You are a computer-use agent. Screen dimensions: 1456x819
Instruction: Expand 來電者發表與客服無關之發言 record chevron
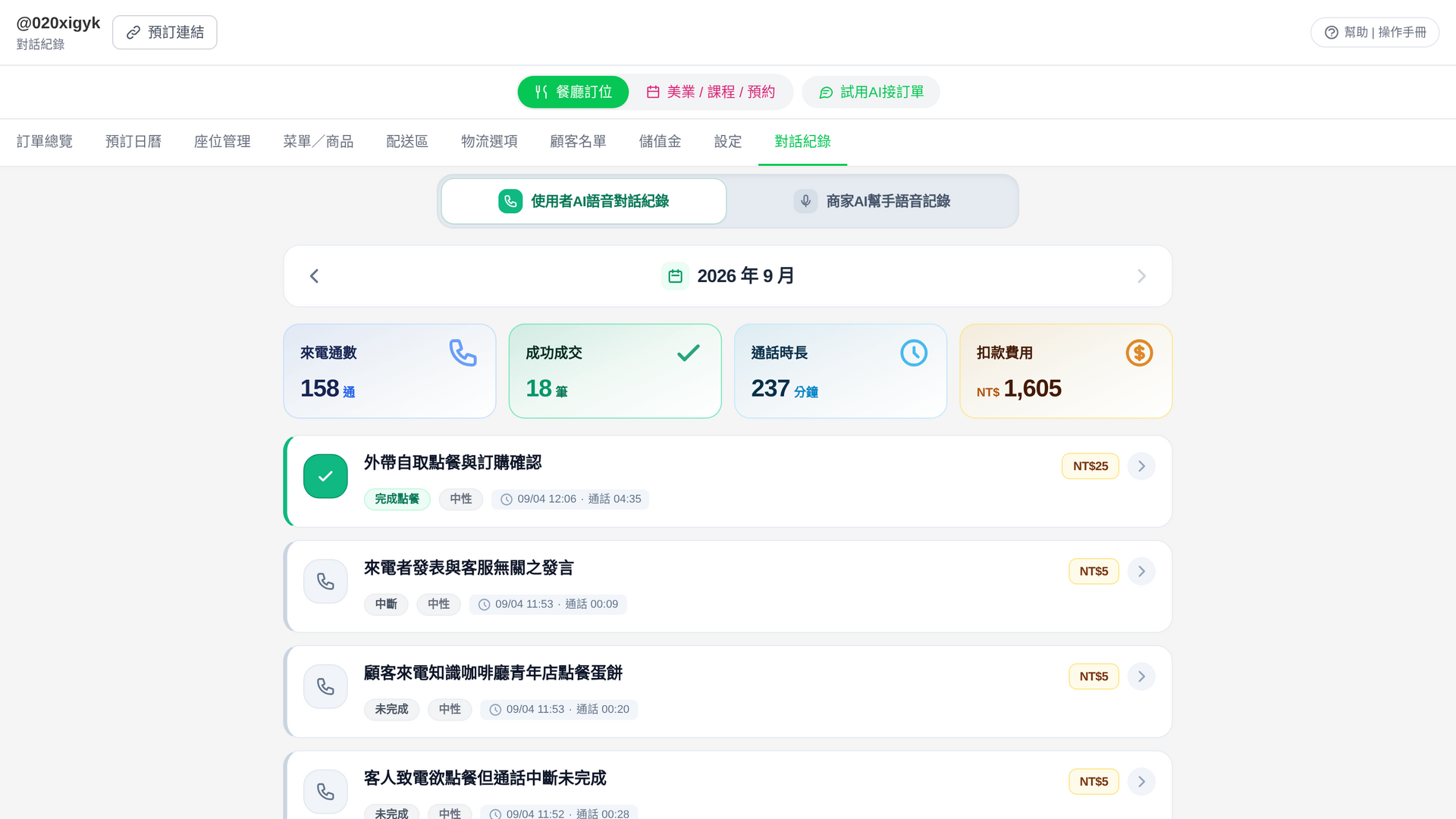click(1141, 571)
